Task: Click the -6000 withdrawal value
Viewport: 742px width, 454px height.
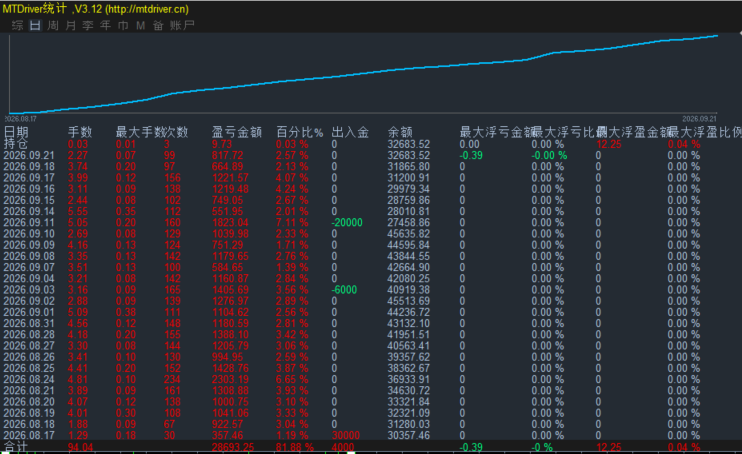Action: coord(344,290)
